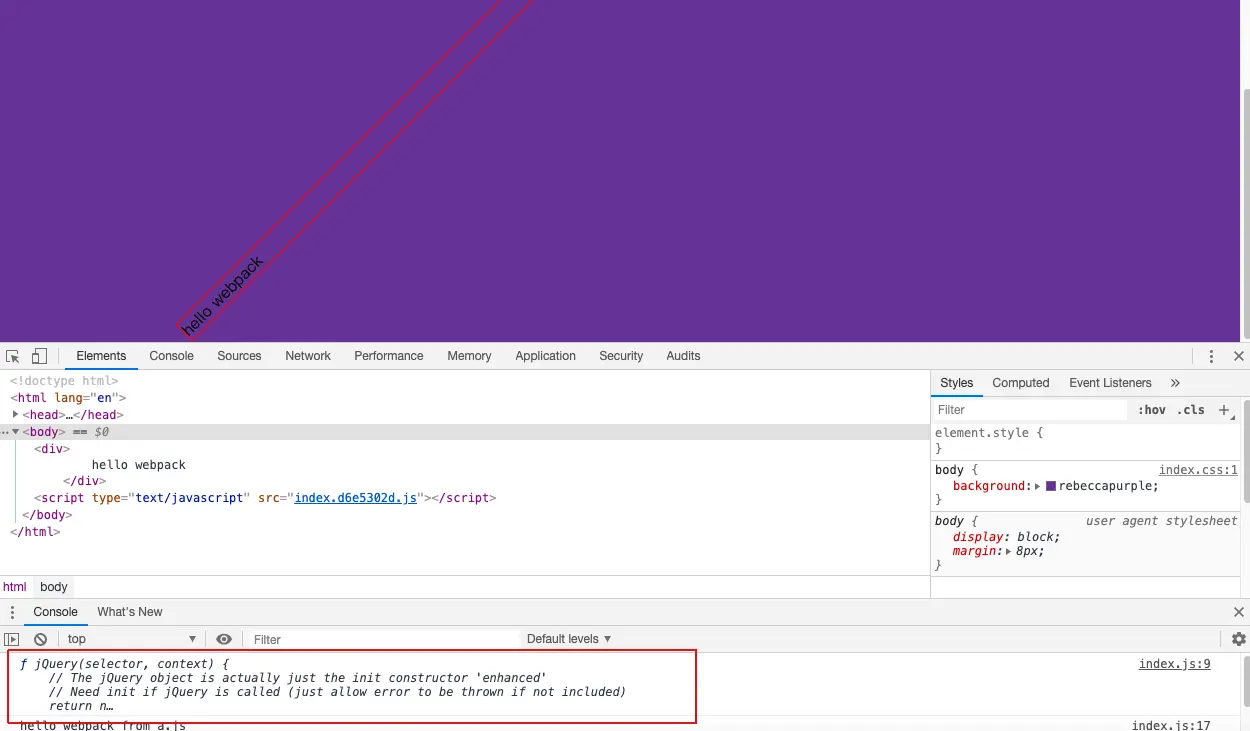
Task: Click the rebeccapurple color swatch
Action: 1051,486
